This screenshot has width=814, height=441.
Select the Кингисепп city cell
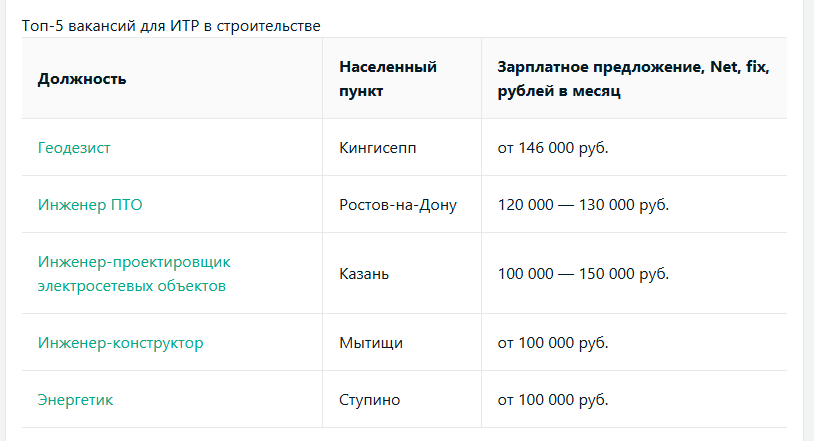tap(378, 148)
